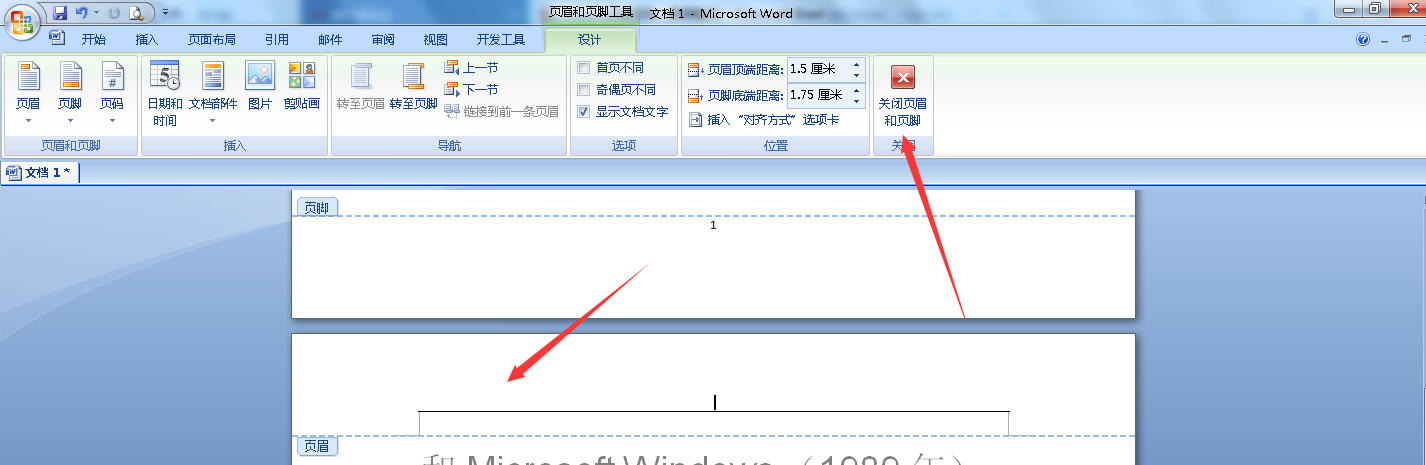
Task: Increase 页脚底端距离 with up spinner
Action: coord(857,90)
